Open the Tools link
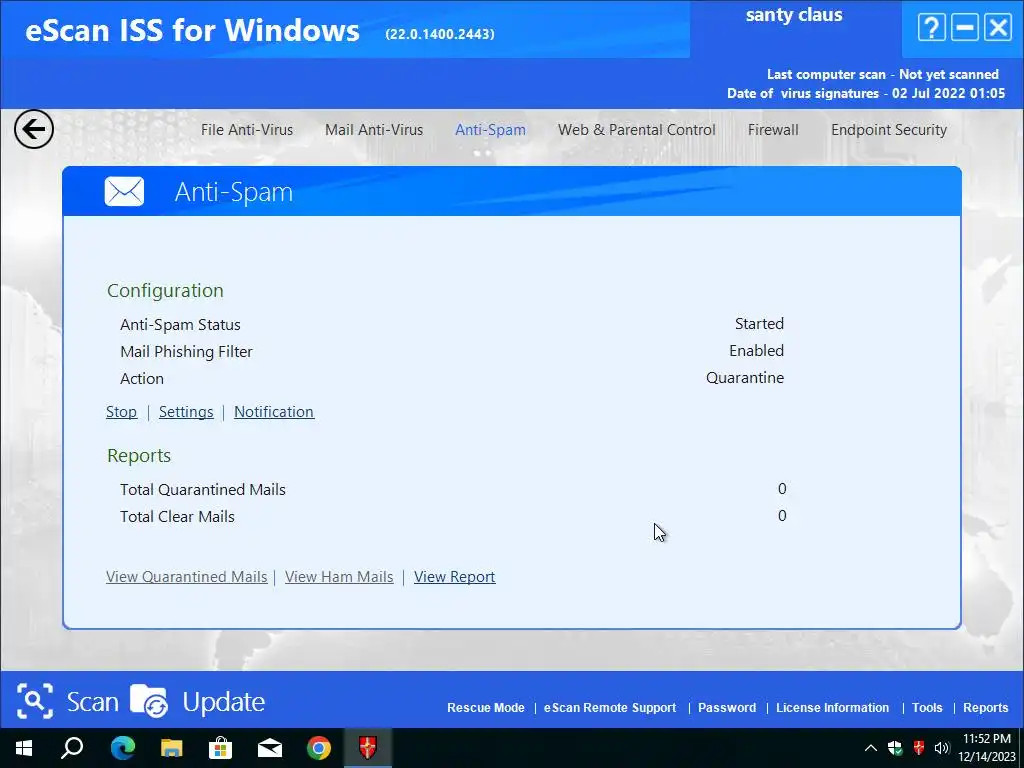1024x768 pixels. coord(927,708)
